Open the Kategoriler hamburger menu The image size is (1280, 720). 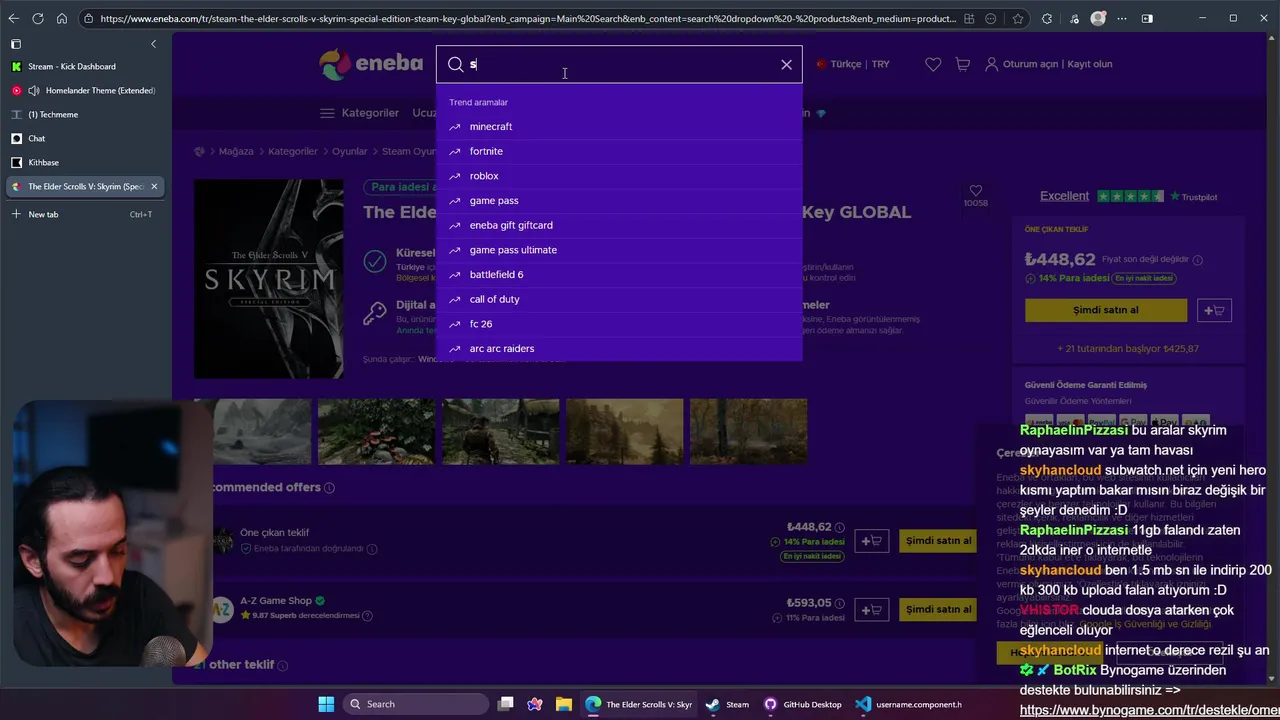tap(359, 113)
